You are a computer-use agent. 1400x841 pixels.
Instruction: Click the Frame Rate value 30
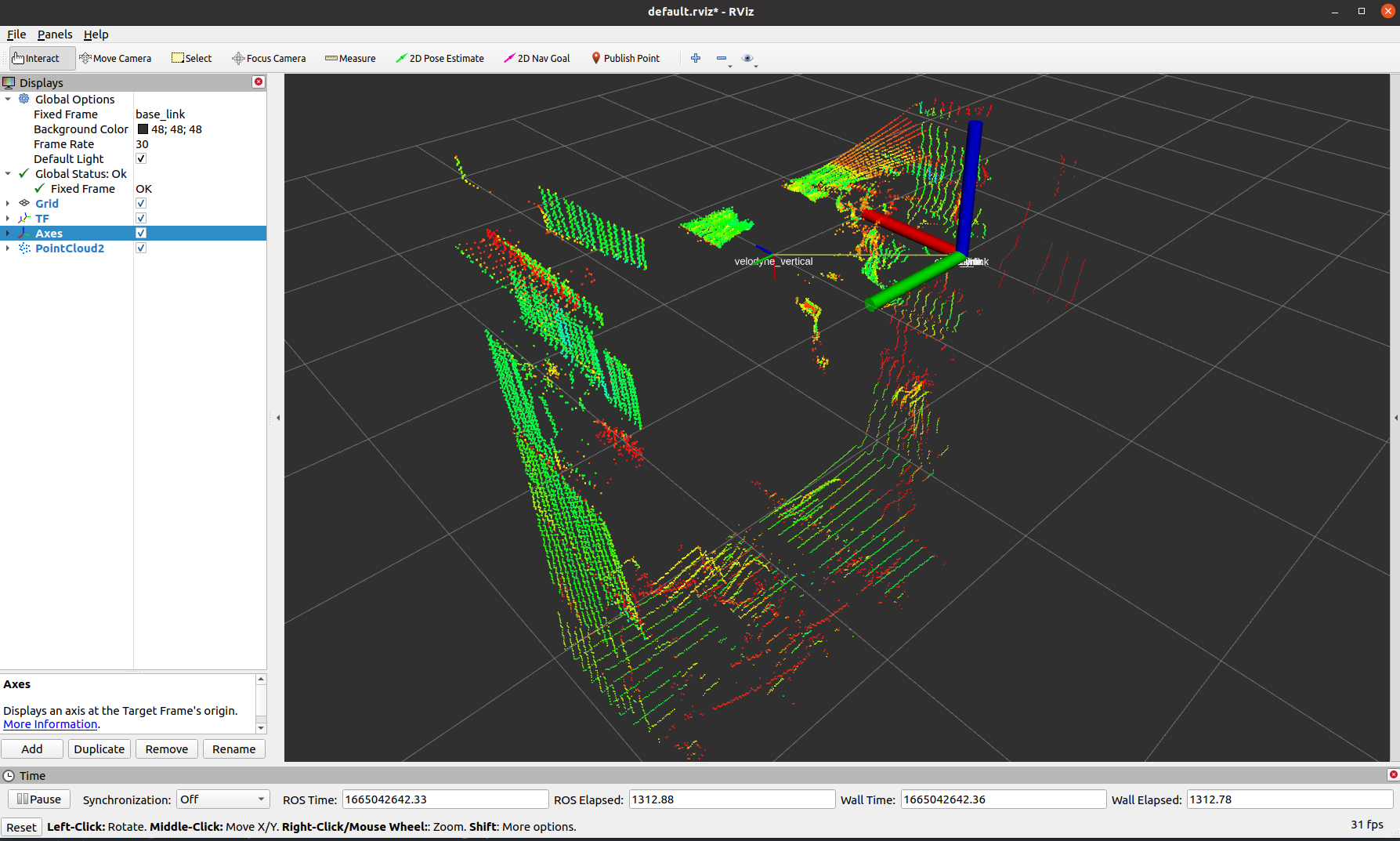142,143
